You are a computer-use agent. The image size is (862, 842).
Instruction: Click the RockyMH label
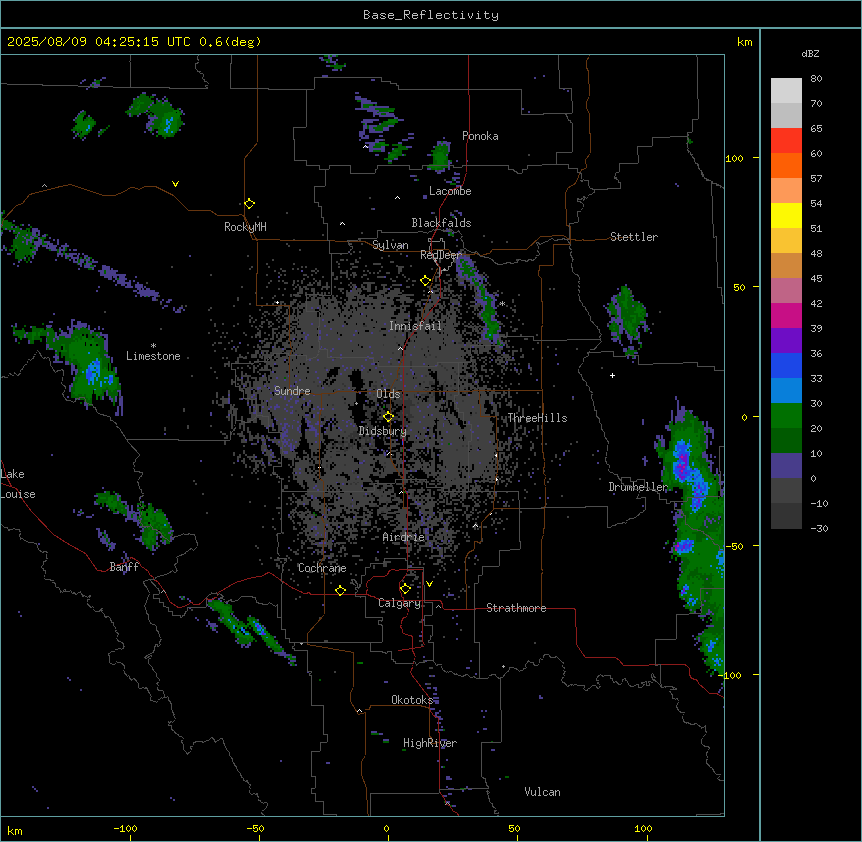tap(245, 227)
